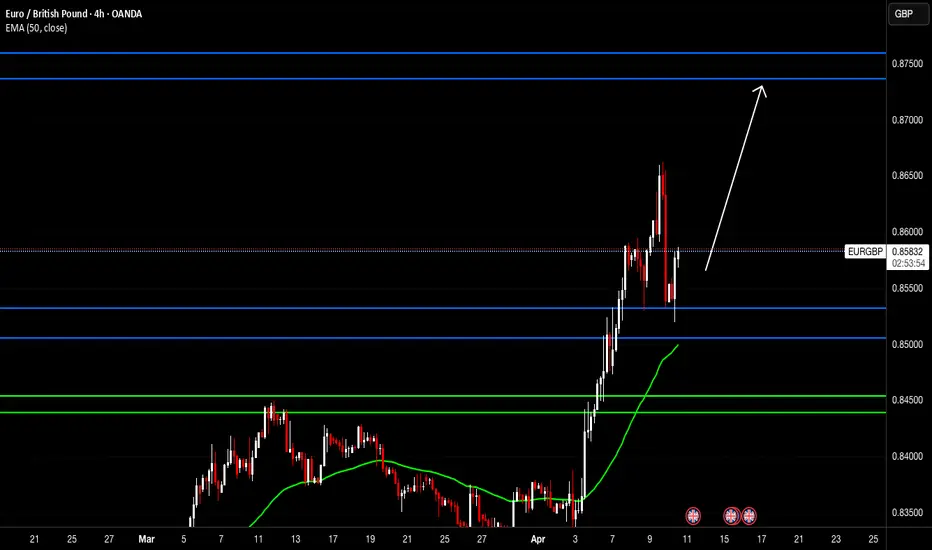Click the 19 date label on time axis
The height and width of the screenshot is (550, 932).
click(x=370, y=539)
